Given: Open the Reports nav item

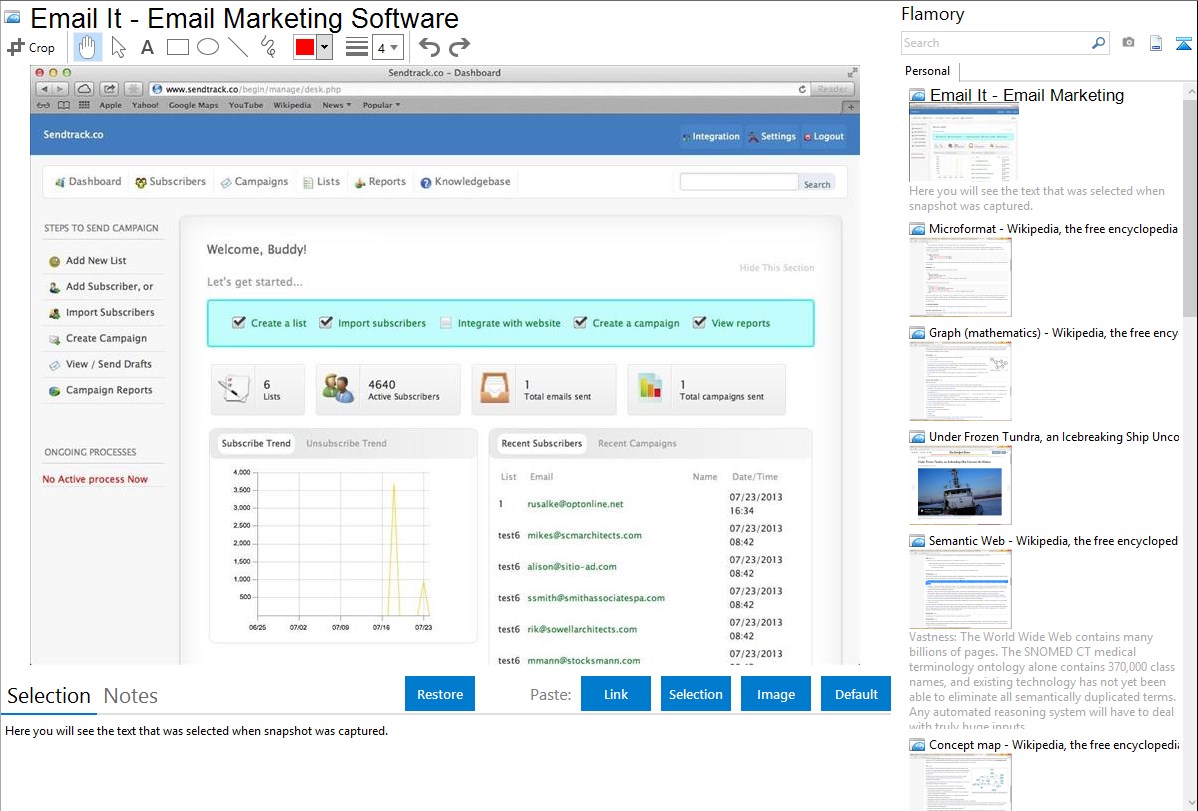Looking at the screenshot, I should pyautogui.click(x=380, y=182).
